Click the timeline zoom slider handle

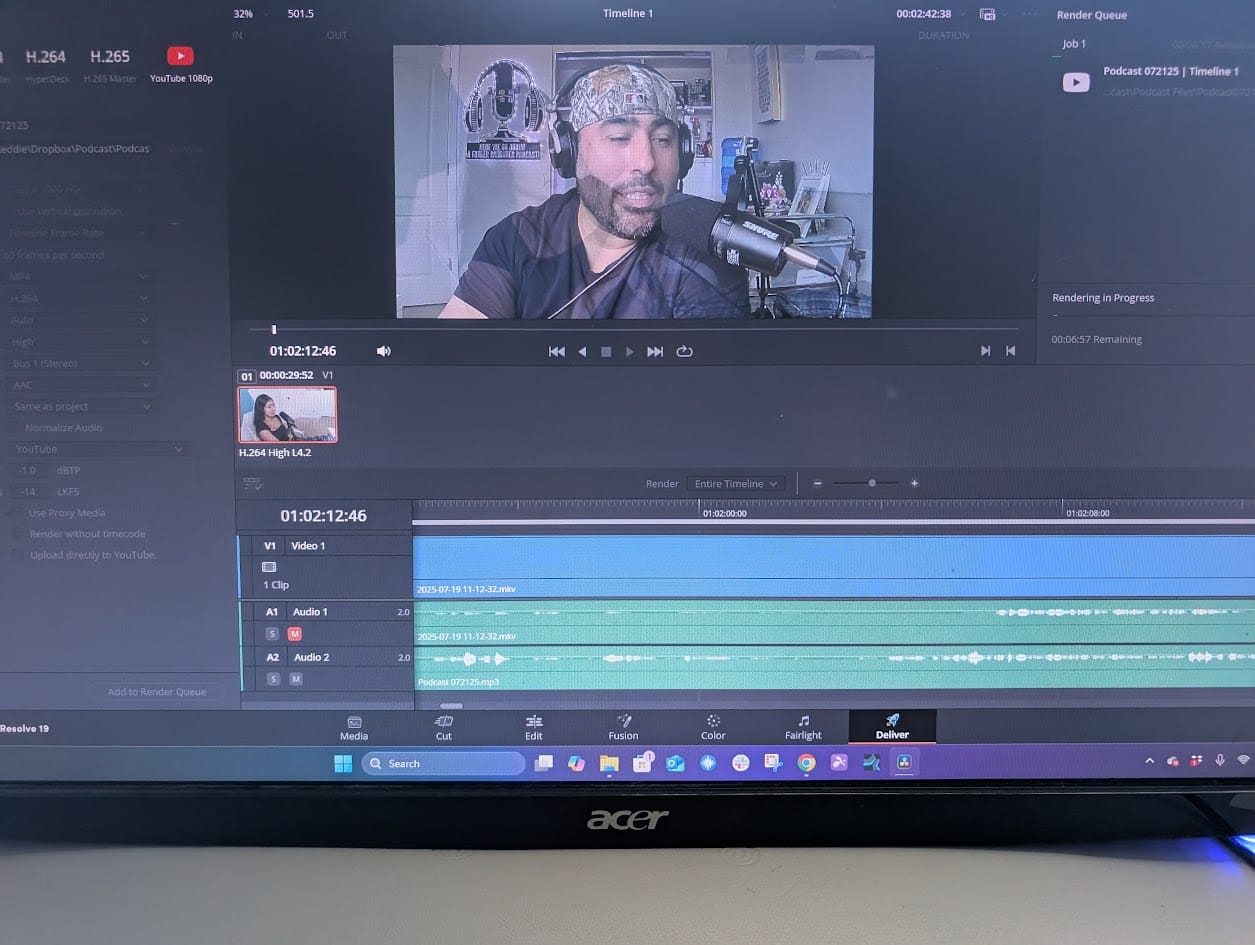[x=872, y=483]
